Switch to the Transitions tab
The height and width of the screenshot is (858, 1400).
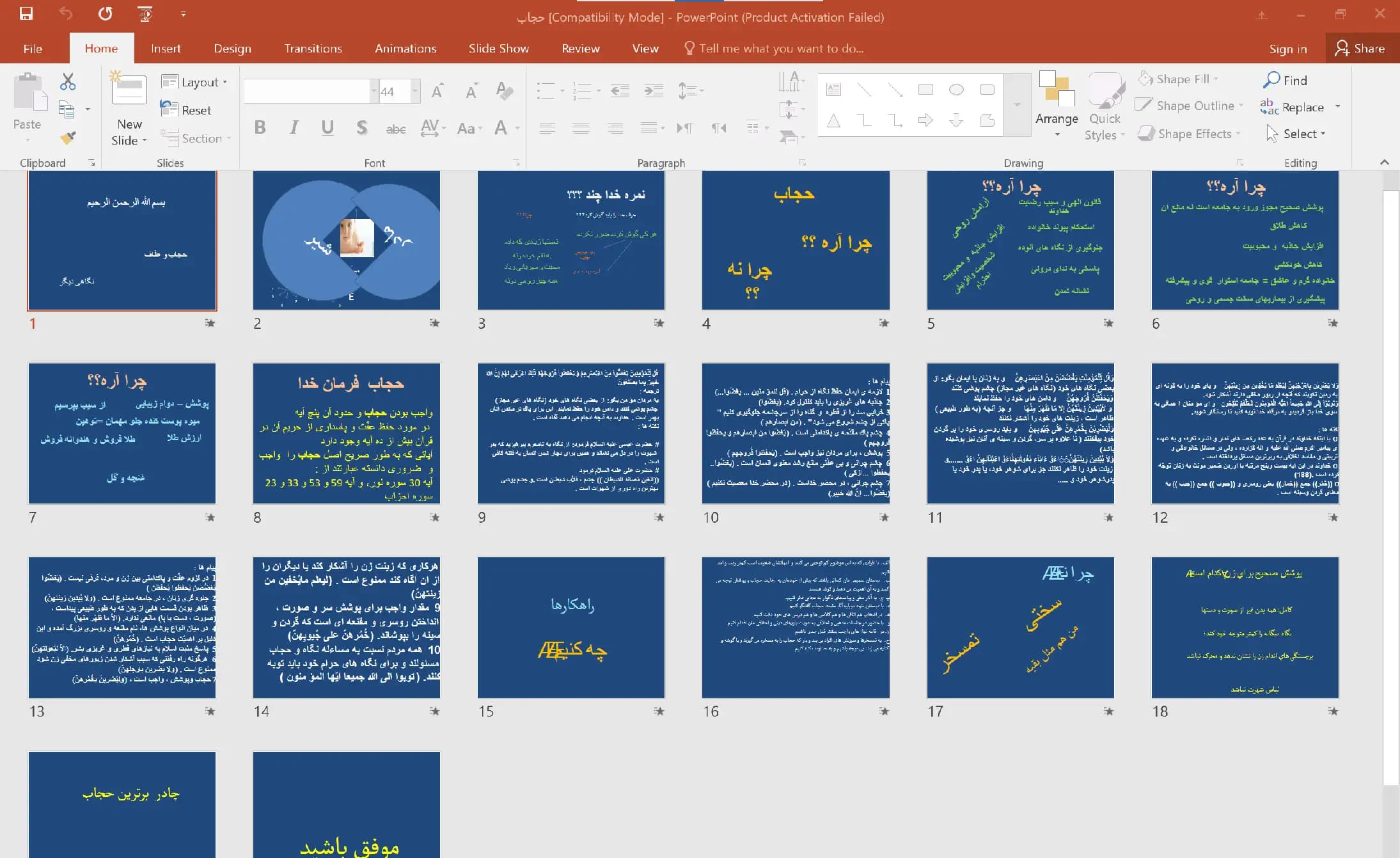313,49
